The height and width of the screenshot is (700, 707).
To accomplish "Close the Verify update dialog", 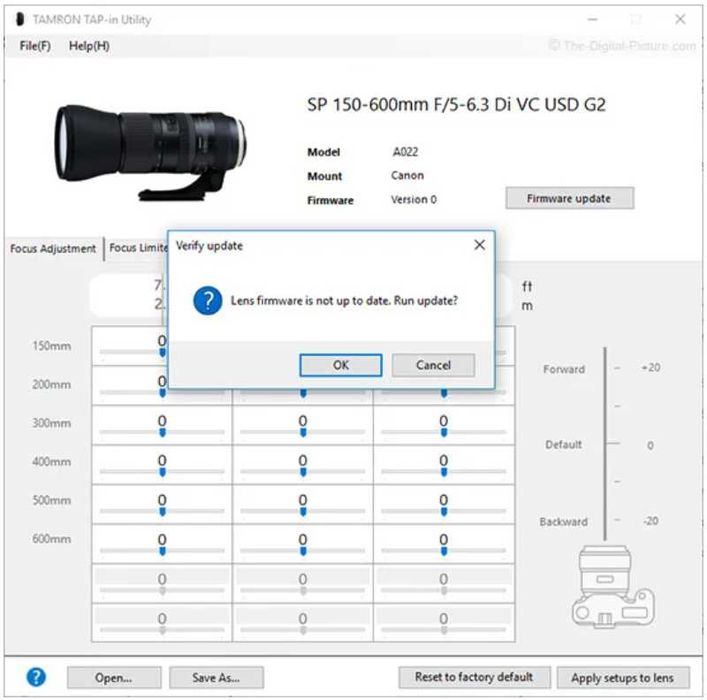I will point(479,245).
